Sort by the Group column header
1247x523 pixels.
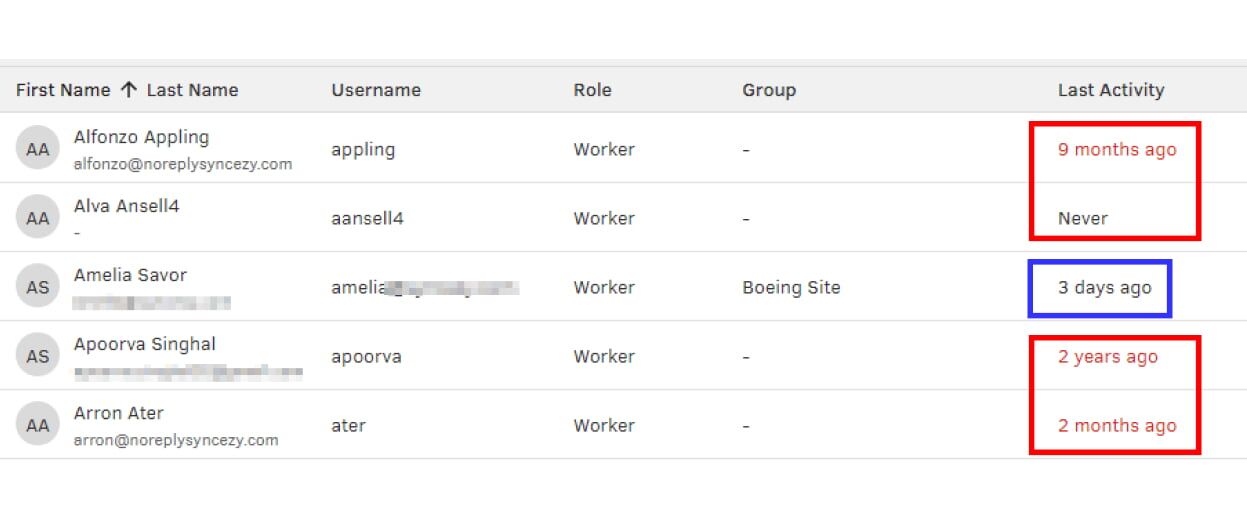click(x=769, y=90)
